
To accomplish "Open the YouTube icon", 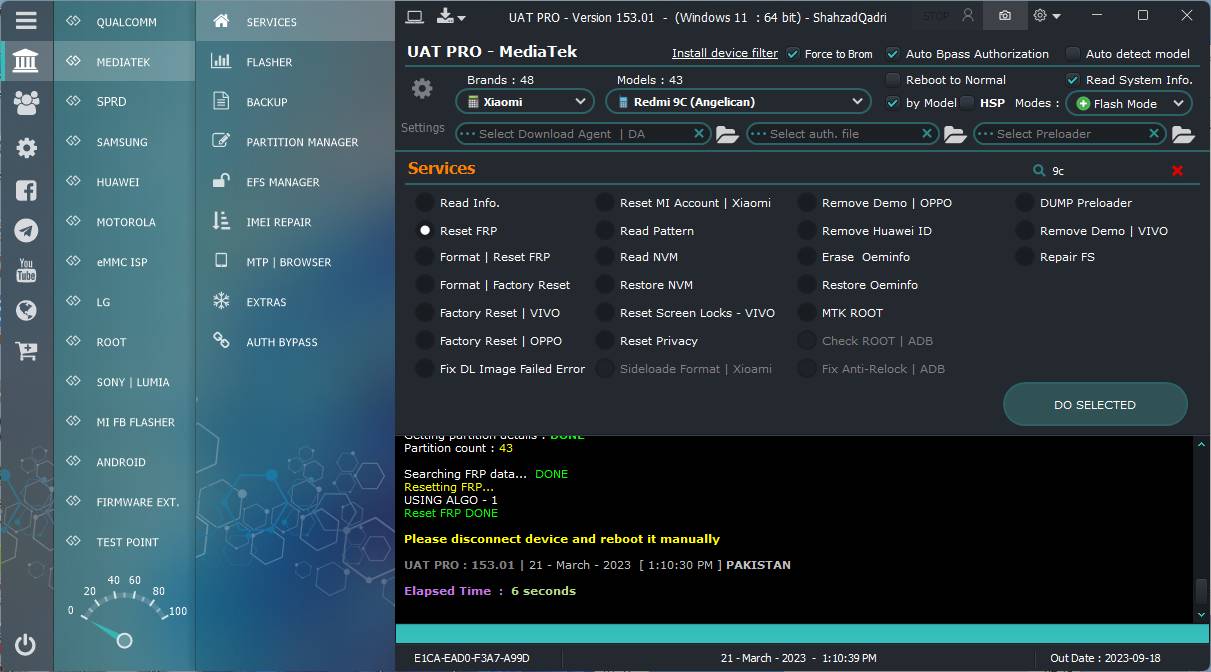I will (26, 270).
